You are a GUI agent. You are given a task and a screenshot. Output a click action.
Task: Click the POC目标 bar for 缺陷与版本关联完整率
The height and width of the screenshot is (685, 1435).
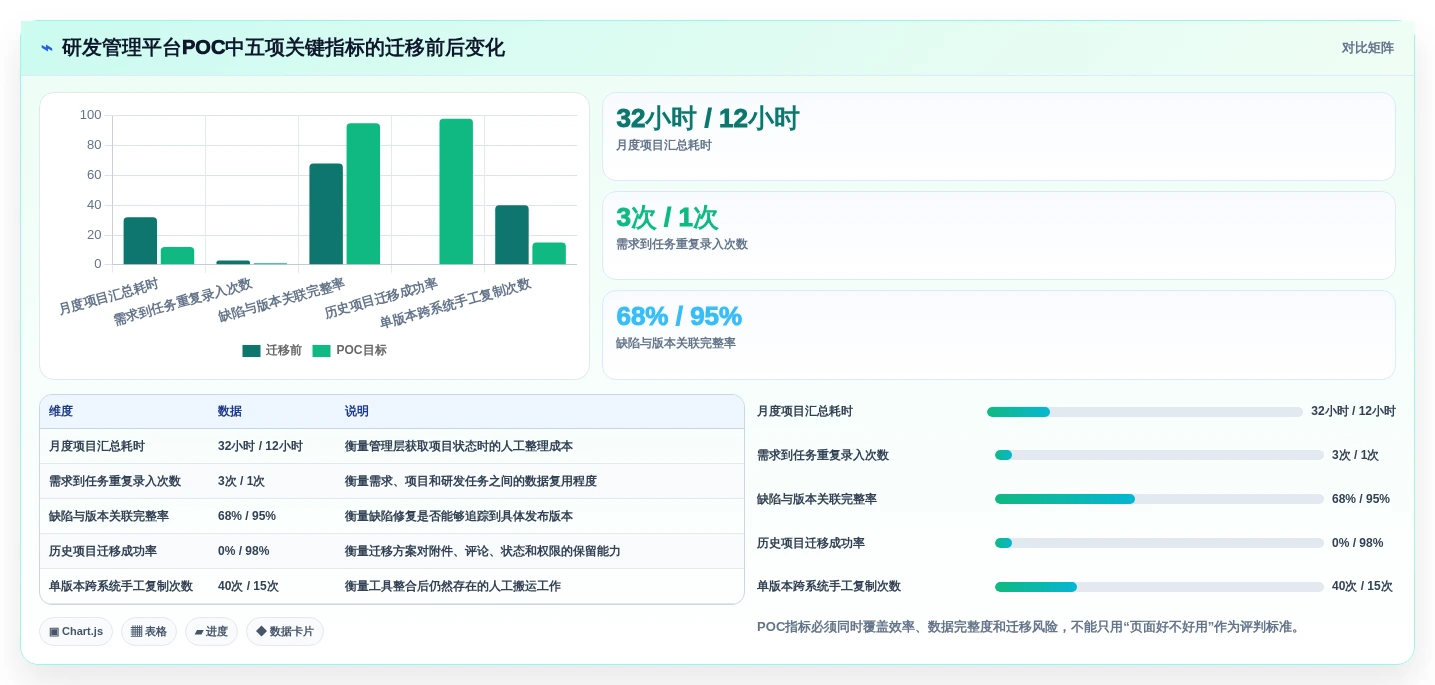(363, 194)
